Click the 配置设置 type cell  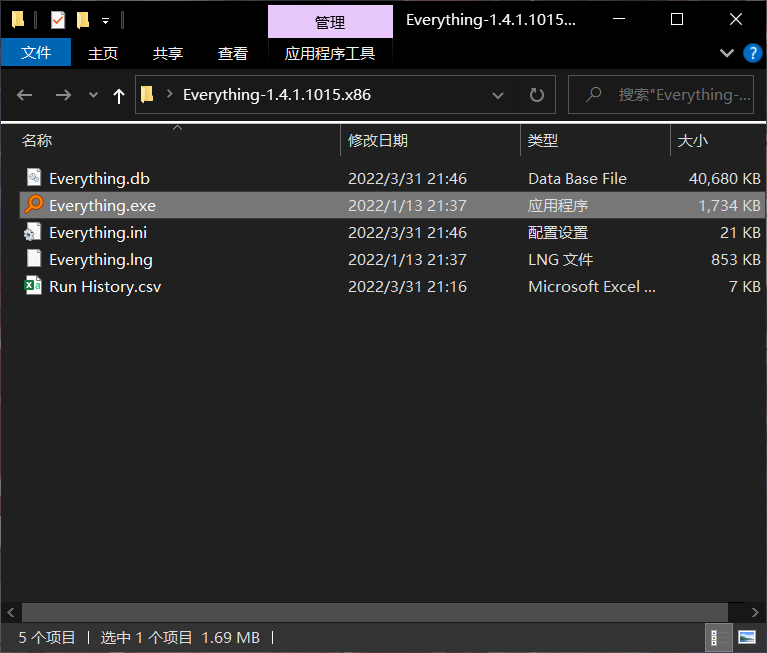pyautogui.click(x=558, y=232)
